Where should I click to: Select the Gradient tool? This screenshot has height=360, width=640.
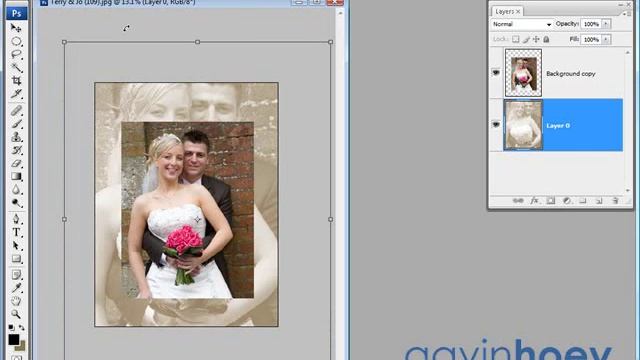[16, 176]
